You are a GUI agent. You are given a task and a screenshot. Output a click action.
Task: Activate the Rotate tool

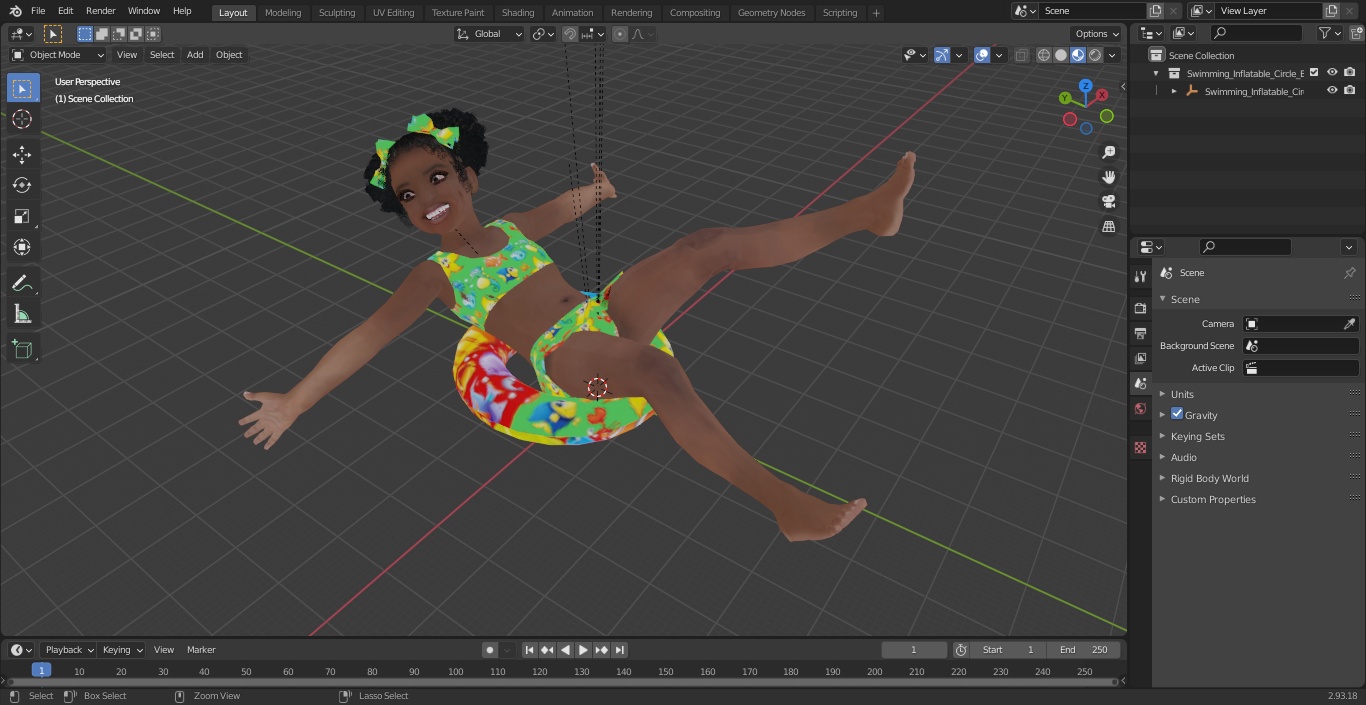click(22, 185)
